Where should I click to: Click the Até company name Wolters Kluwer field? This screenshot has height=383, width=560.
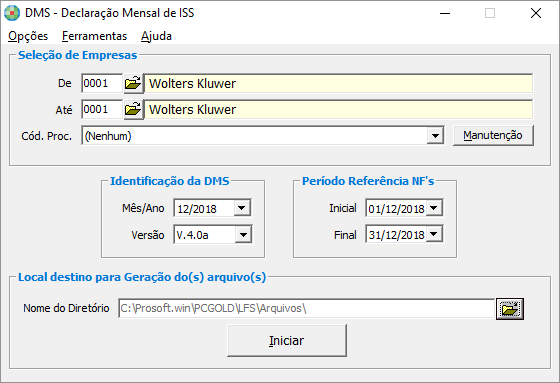pos(339,109)
